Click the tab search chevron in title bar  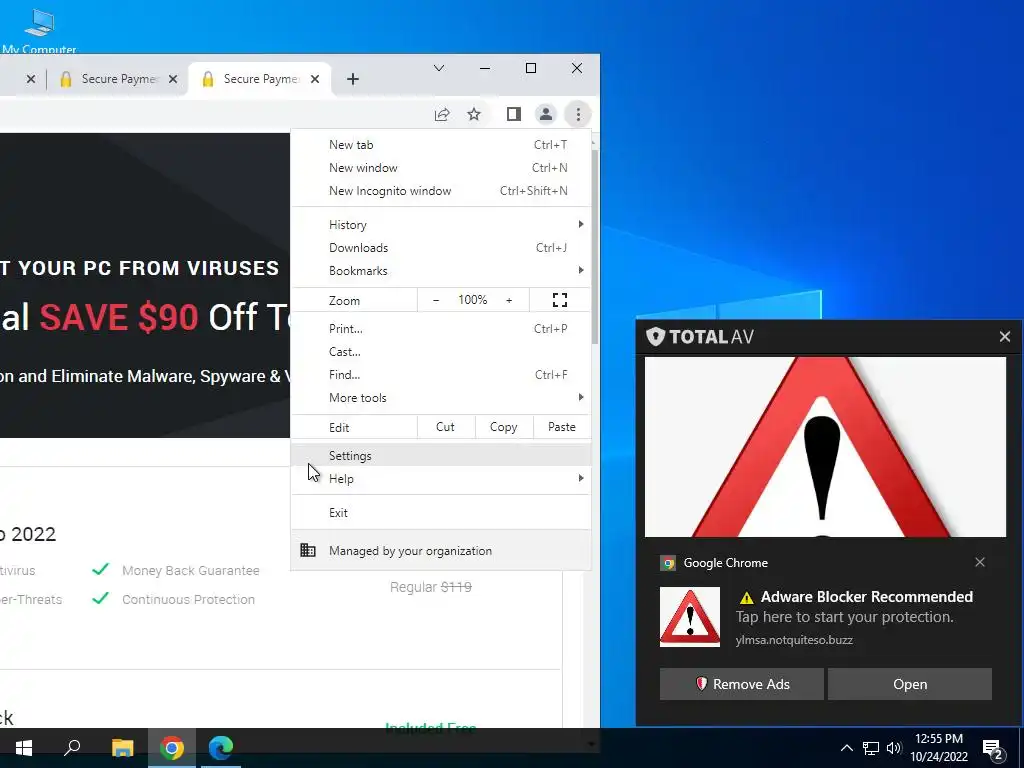click(x=439, y=68)
